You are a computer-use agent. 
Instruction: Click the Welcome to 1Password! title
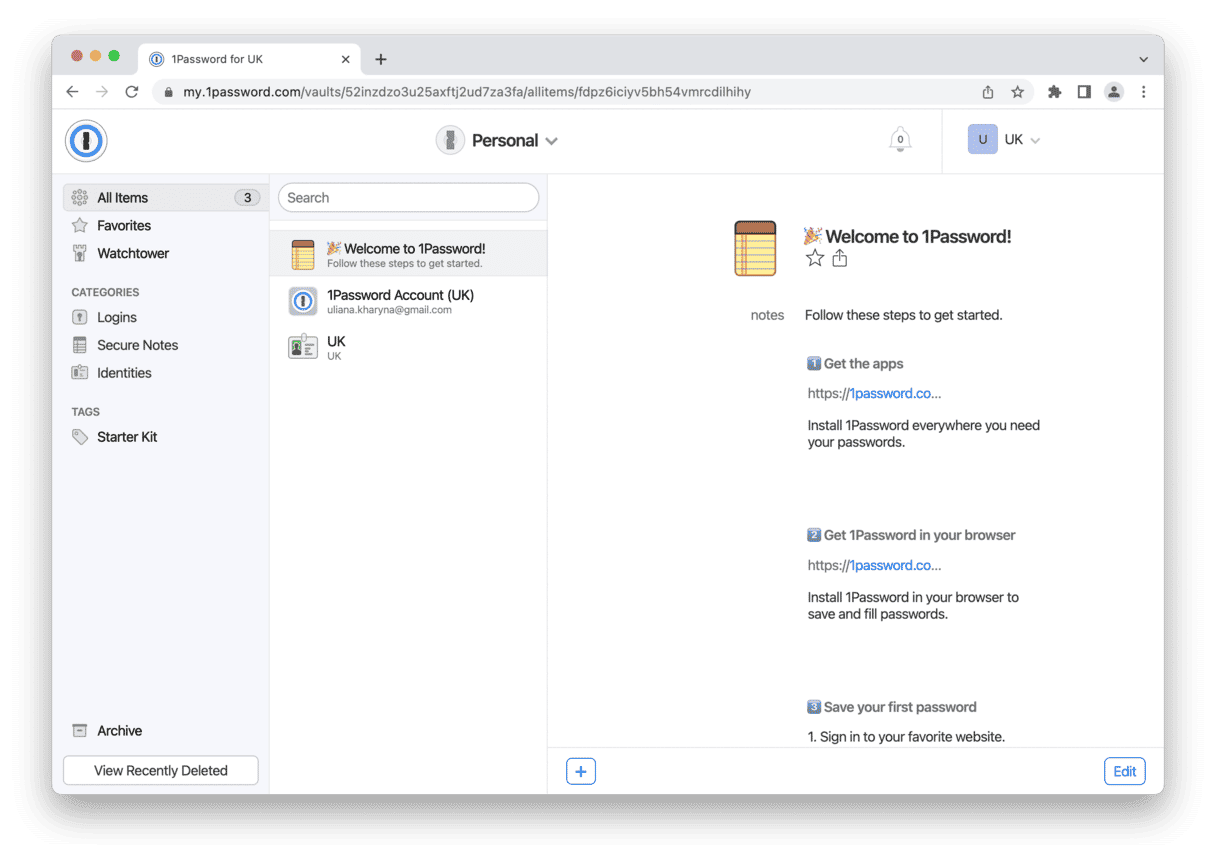[918, 237]
